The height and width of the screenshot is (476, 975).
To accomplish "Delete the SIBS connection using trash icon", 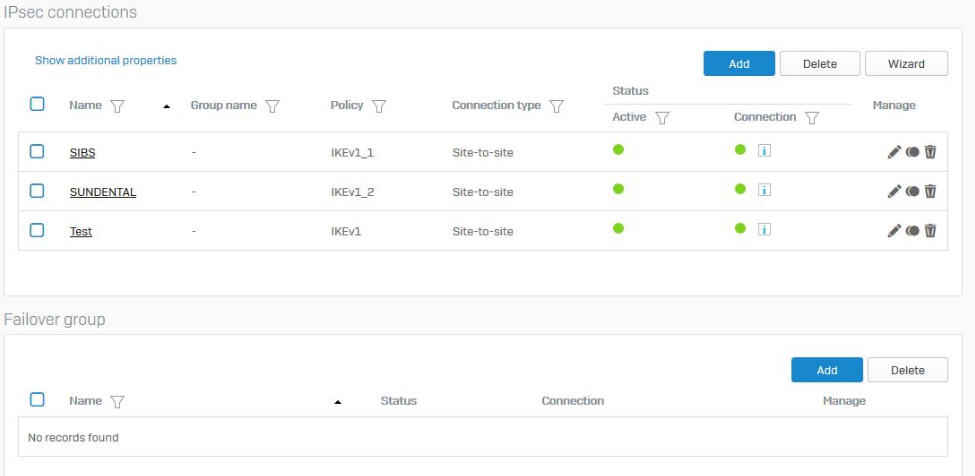I will point(930,152).
